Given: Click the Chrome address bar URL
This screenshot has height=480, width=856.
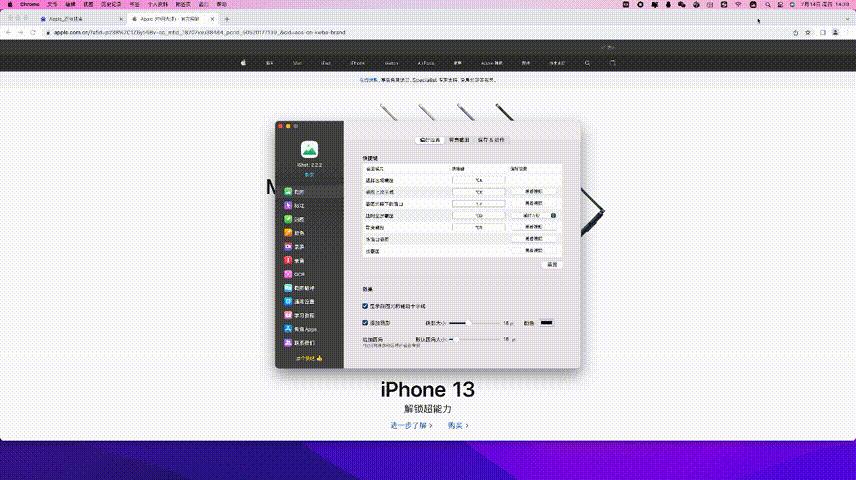Looking at the screenshot, I should [200, 32].
